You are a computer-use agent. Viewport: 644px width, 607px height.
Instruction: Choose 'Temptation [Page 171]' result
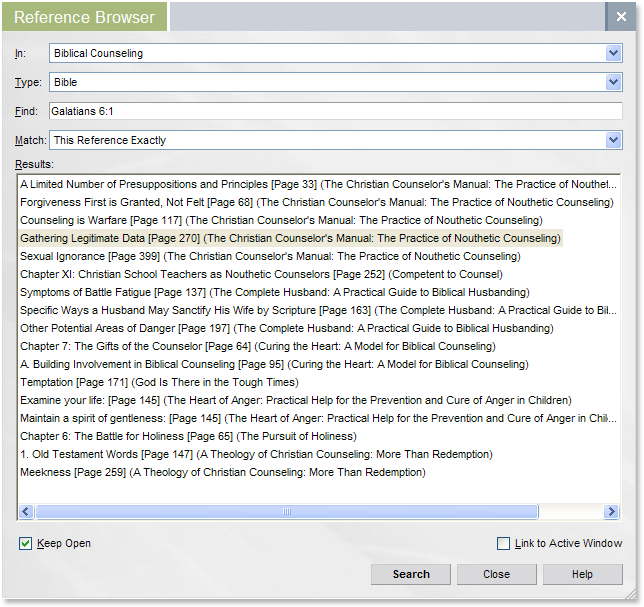click(x=158, y=382)
